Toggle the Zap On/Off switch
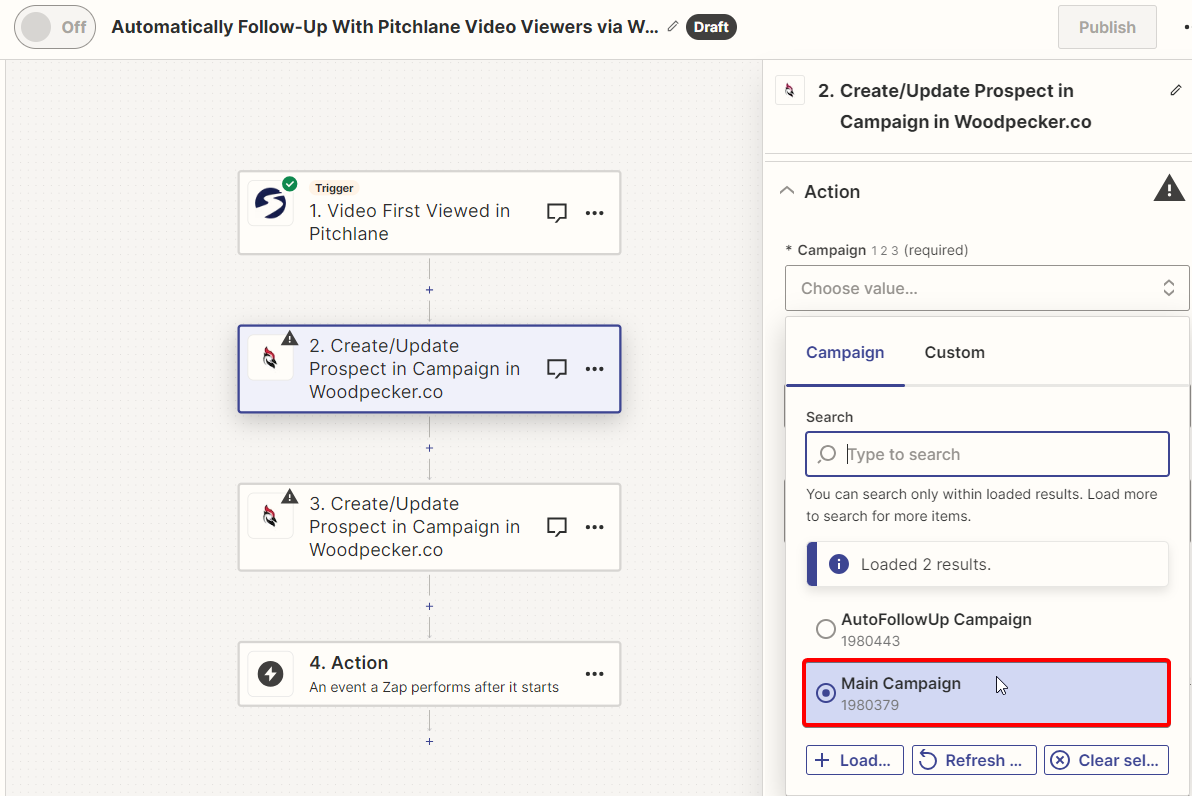Viewport: 1192px width, 796px height. (55, 27)
